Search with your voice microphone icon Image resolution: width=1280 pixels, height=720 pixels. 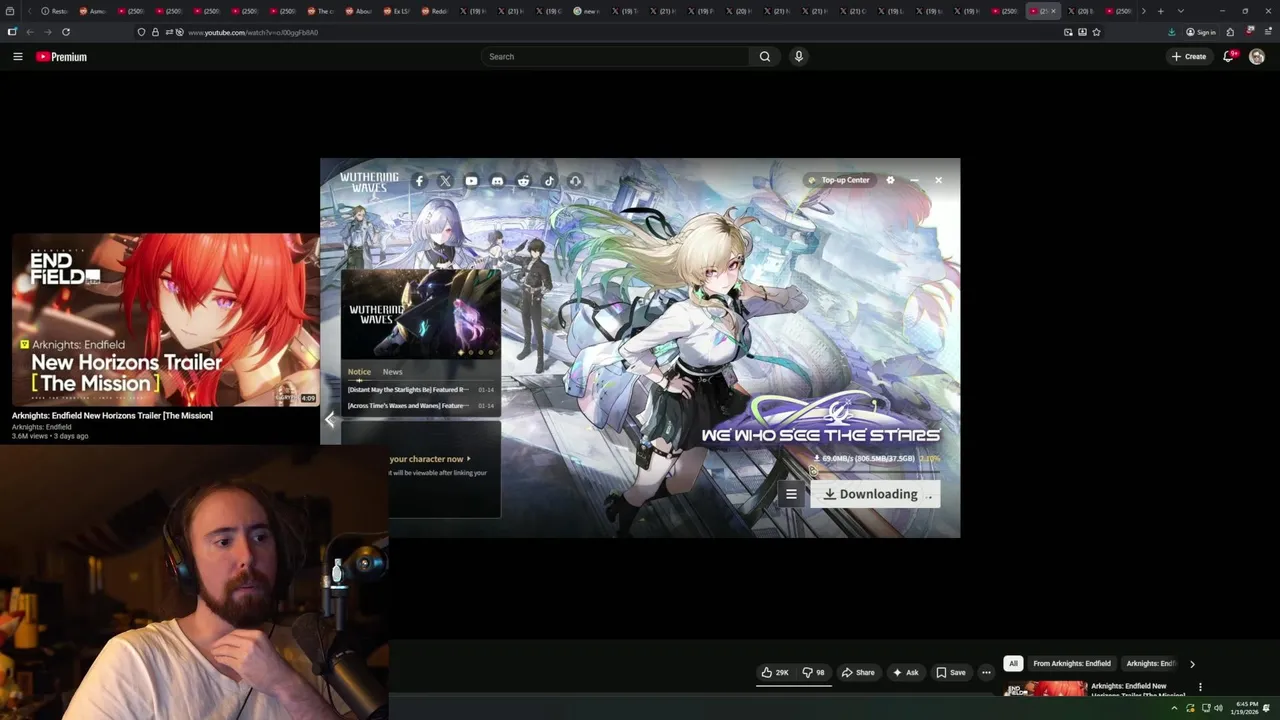[798, 57]
